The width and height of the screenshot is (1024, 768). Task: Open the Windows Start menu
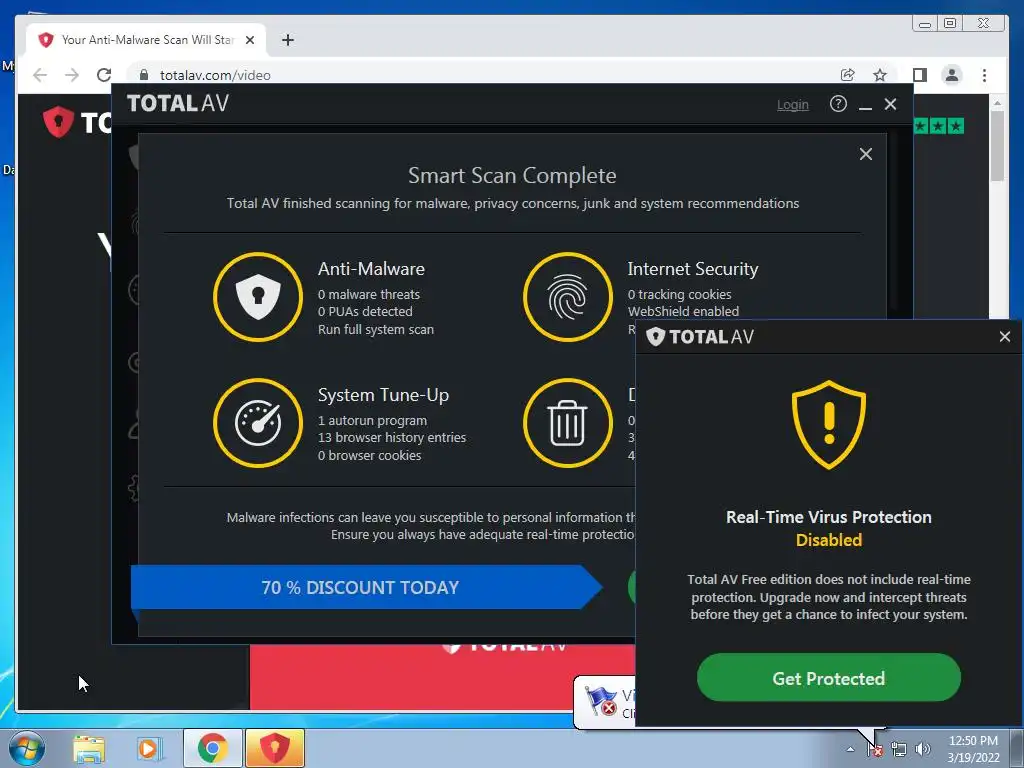click(x=26, y=748)
